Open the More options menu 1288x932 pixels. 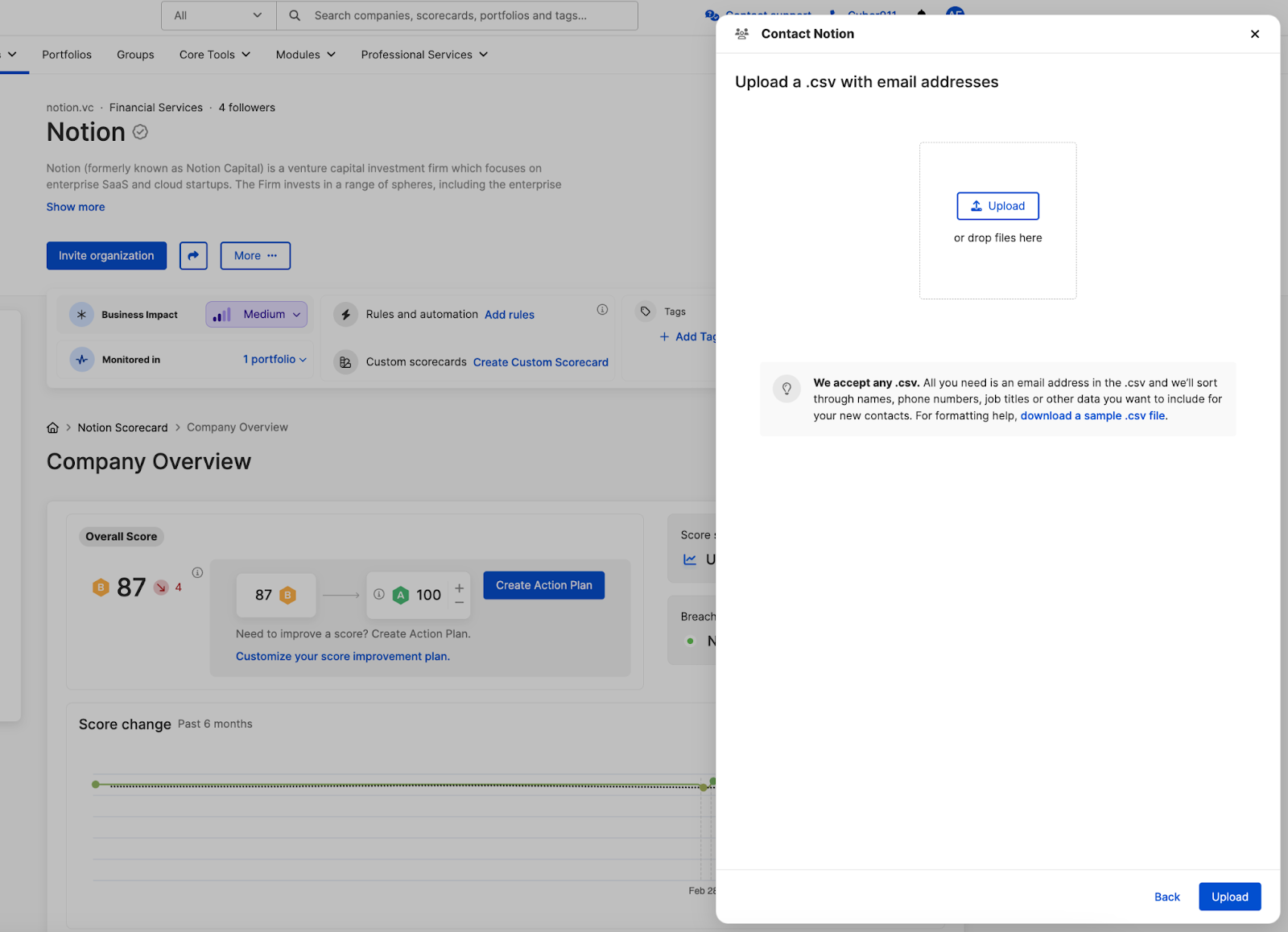(255, 256)
